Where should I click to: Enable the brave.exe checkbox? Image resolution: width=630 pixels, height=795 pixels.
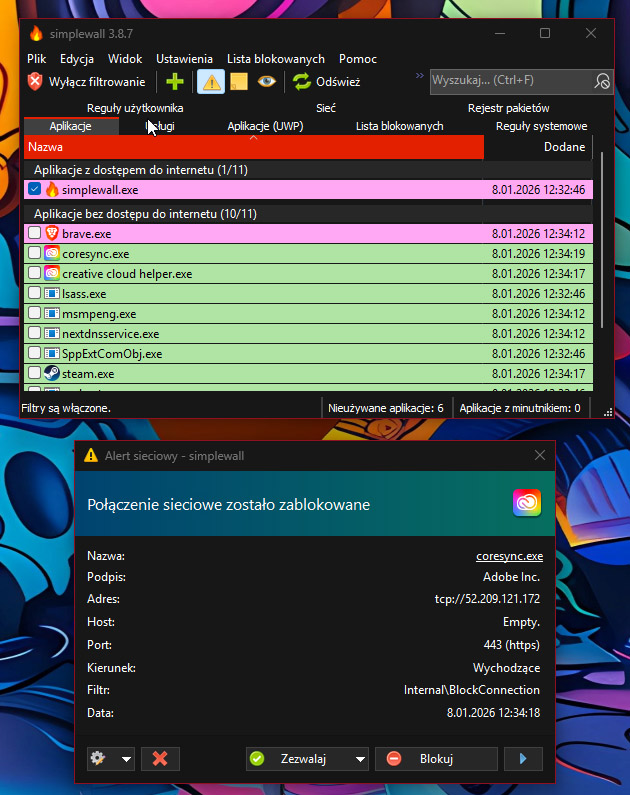pos(34,233)
